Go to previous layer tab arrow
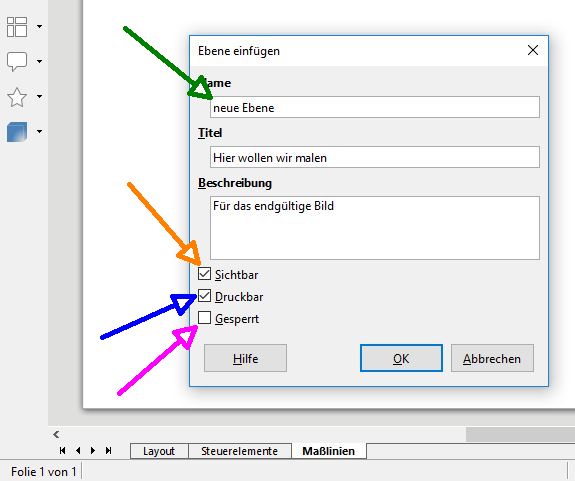The image size is (575, 481). [x=78, y=450]
